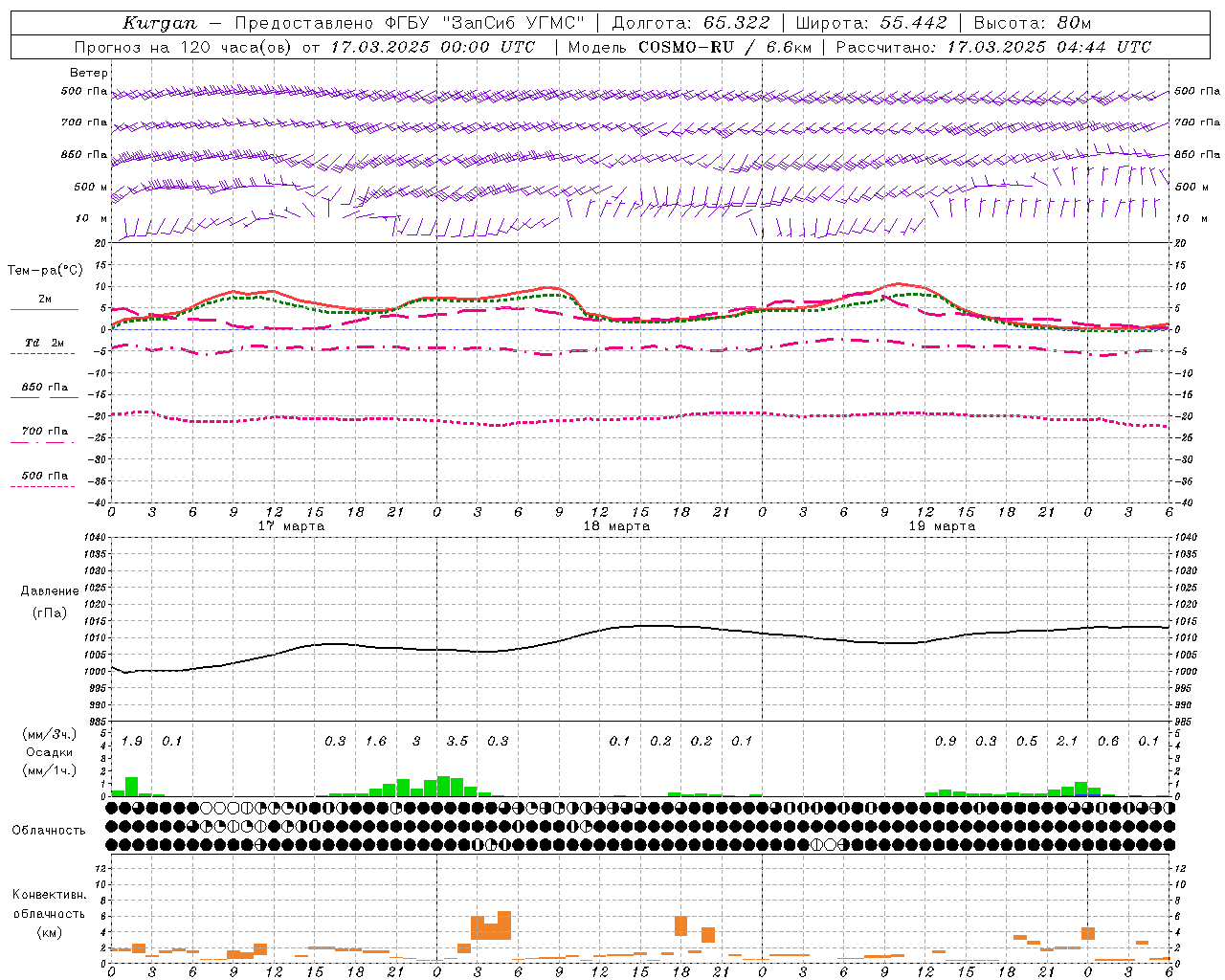The height and width of the screenshot is (980, 1225).
Task: Click the '0.9' precipitation total value
Action: (x=946, y=741)
